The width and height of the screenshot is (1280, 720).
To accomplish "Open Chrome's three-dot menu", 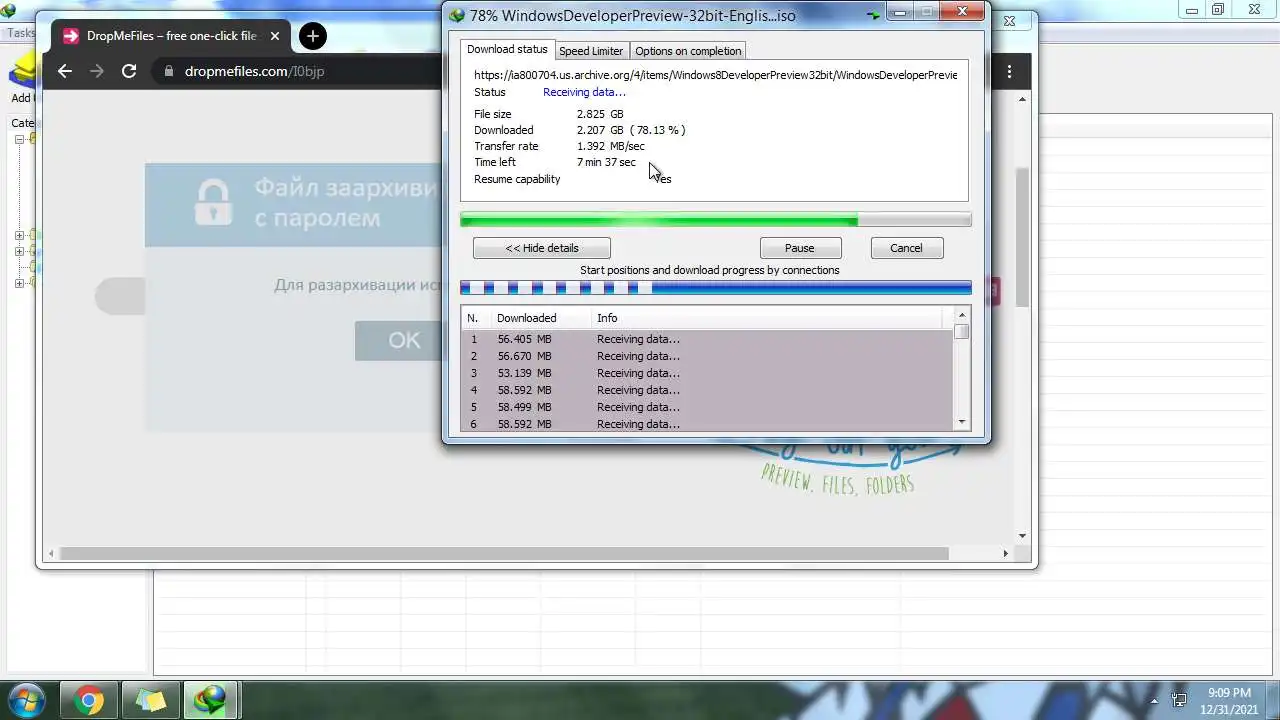I will click(x=1009, y=71).
